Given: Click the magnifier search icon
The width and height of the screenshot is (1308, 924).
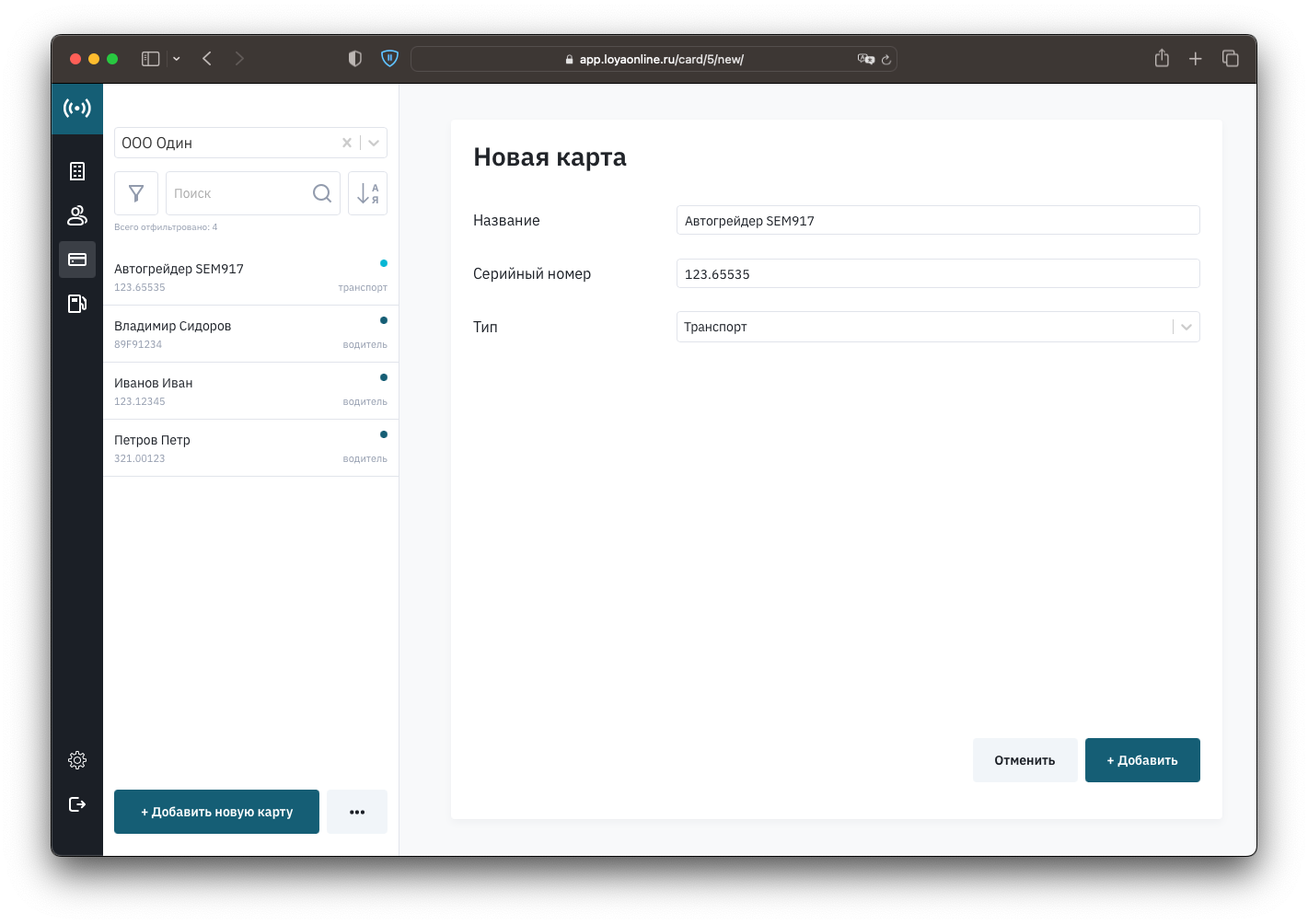Looking at the screenshot, I should tap(321, 193).
